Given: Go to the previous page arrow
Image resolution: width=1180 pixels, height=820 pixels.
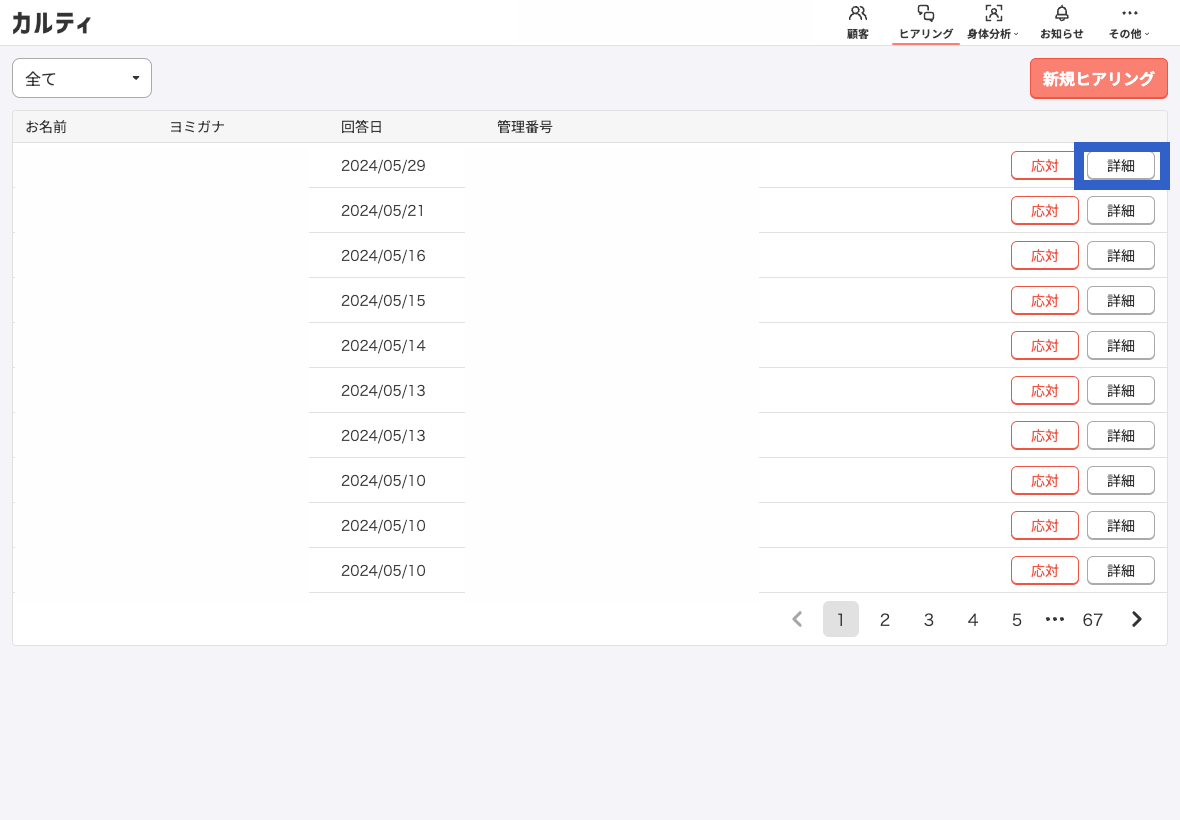Looking at the screenshot, I should point(798,619).
